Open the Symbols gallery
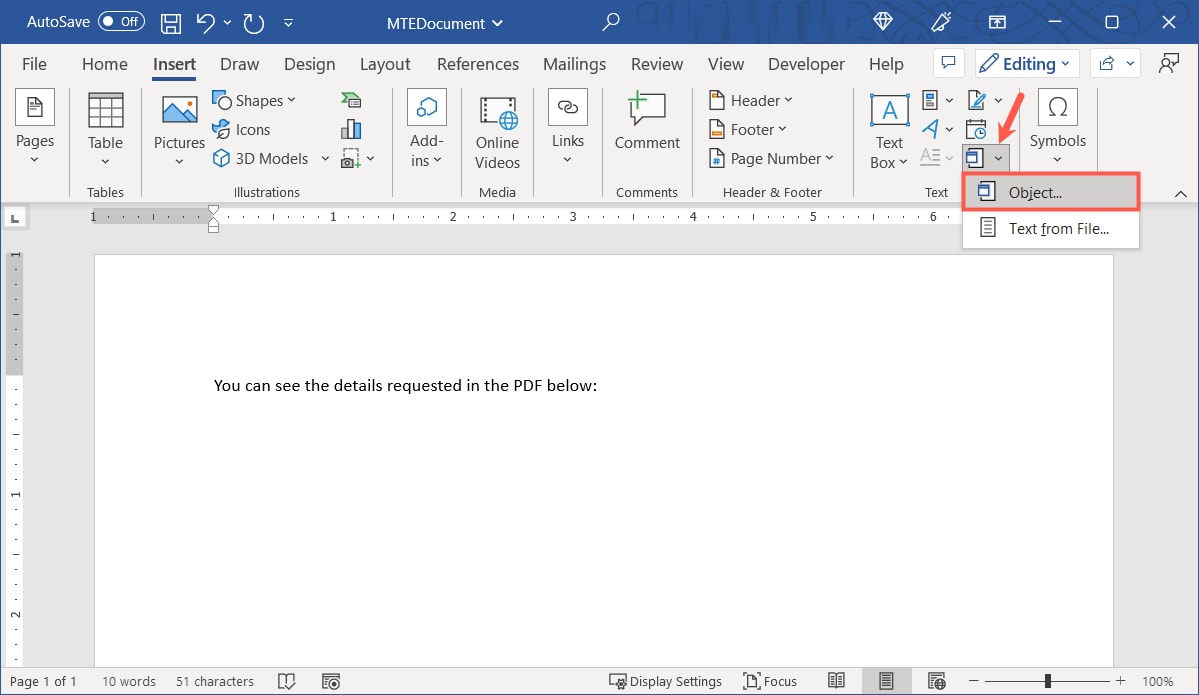 coord(1057,128)
